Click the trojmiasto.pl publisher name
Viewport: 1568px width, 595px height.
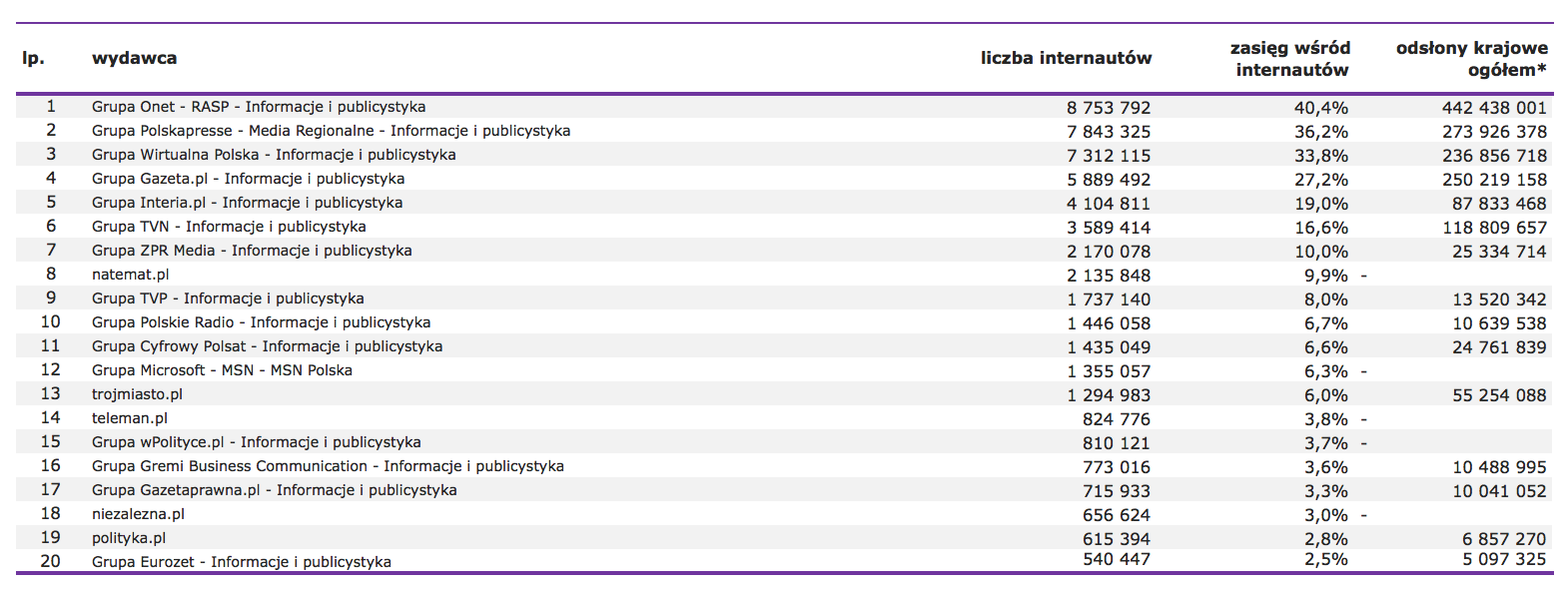(x=137, y=394)
